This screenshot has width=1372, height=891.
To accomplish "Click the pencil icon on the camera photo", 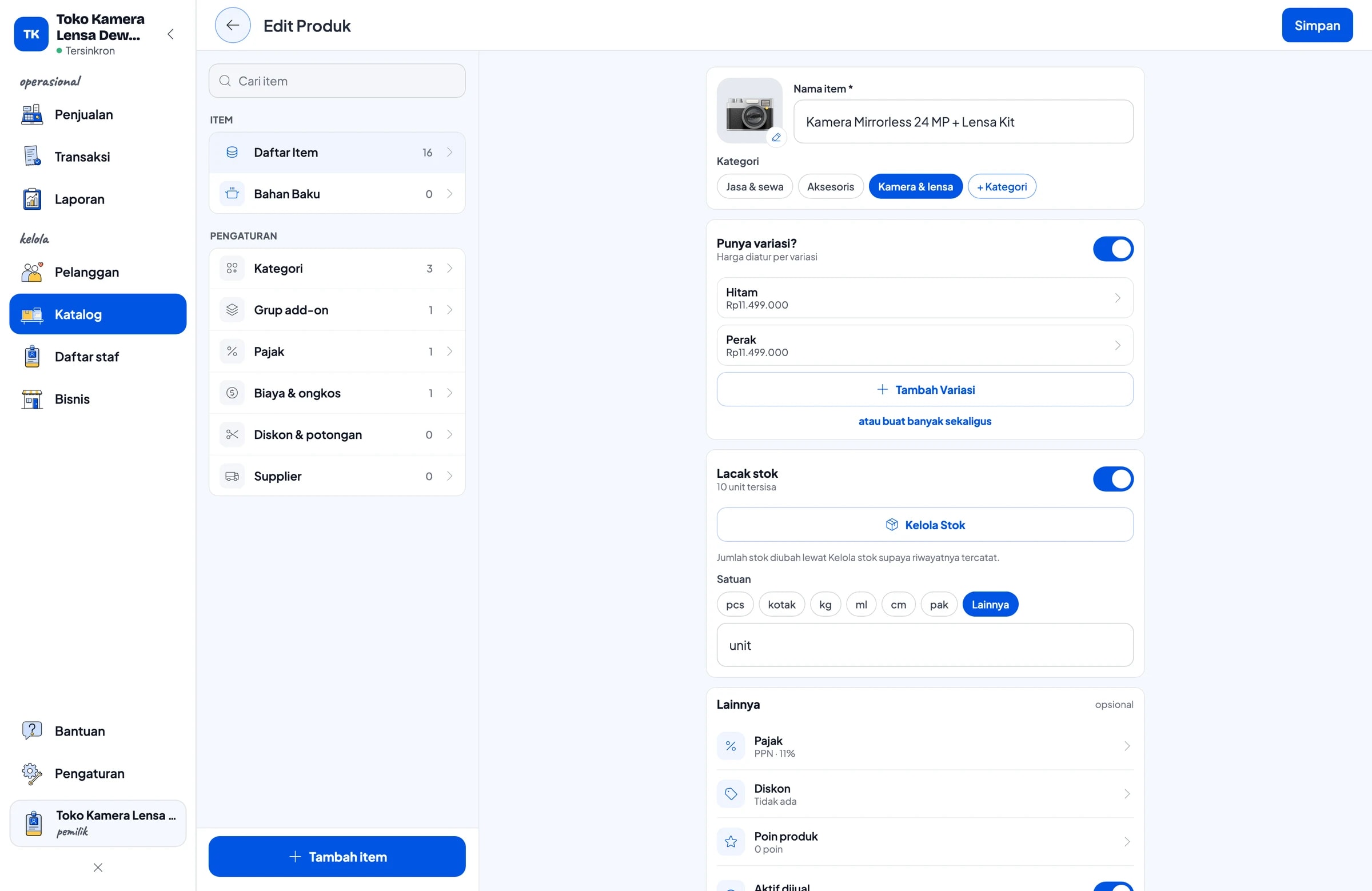I will [776, 137].
